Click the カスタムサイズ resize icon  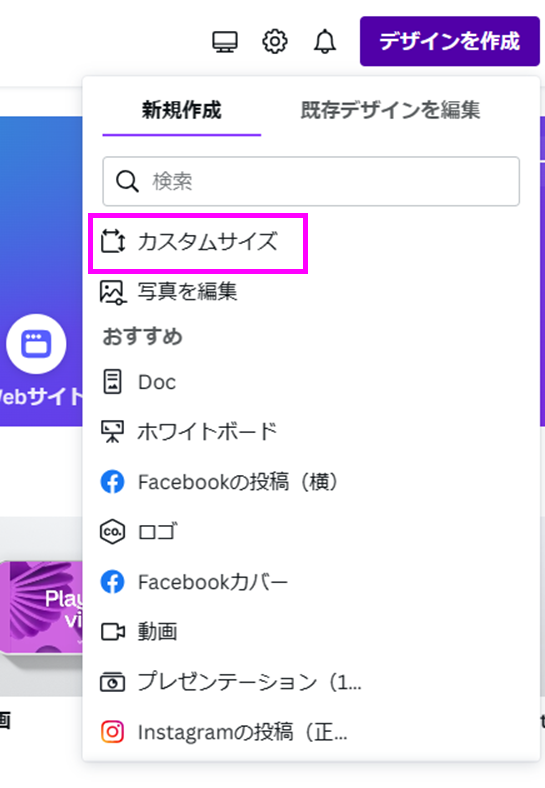click(113, 242)
